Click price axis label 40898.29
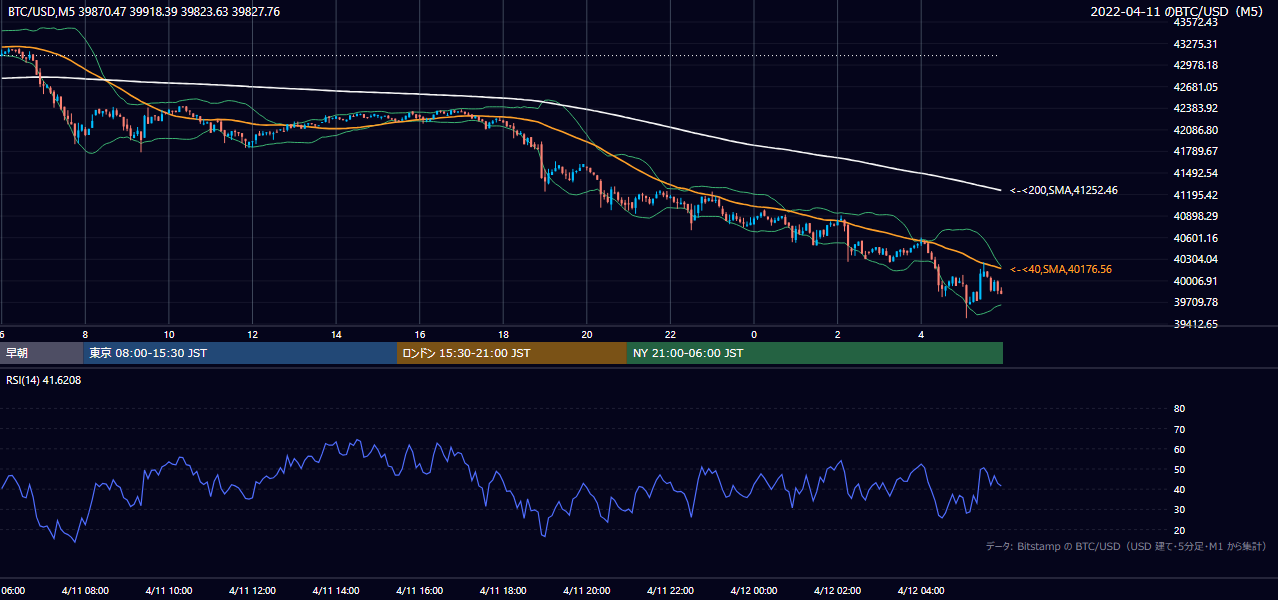The height and width of the screenshot is (600, 1278). coord(1195,216)
